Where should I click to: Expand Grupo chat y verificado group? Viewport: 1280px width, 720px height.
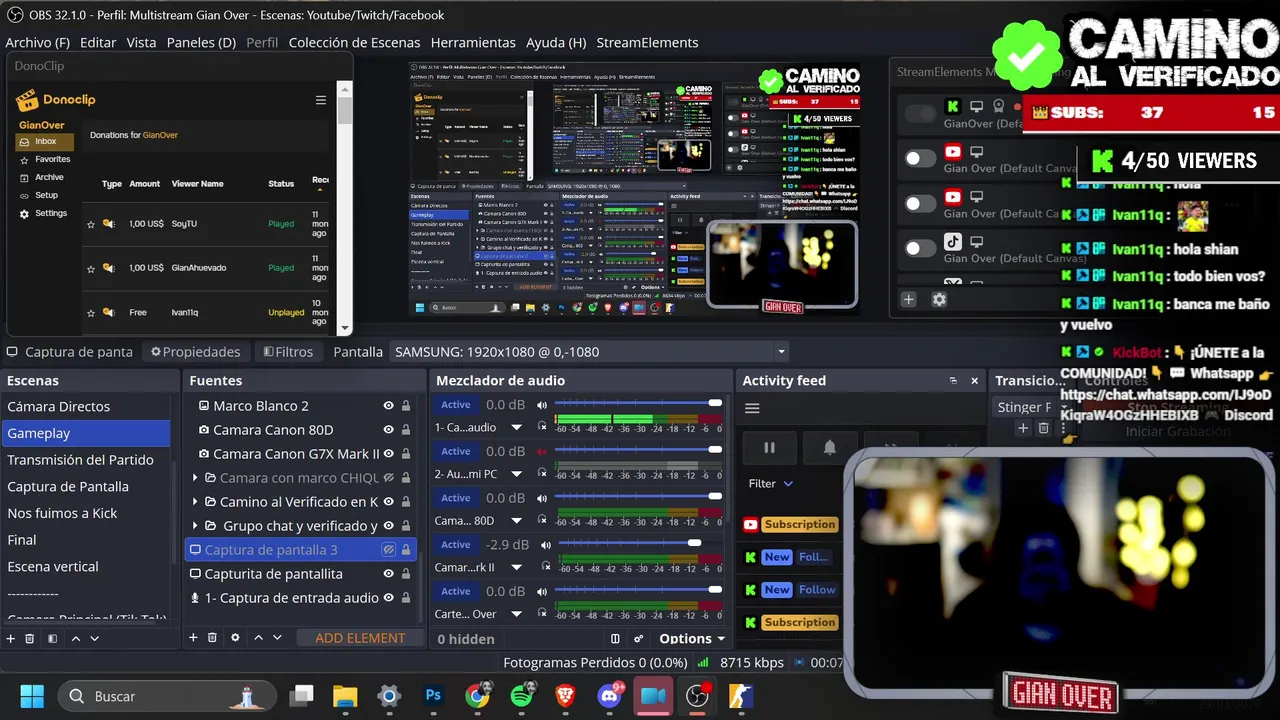point(195,526)
